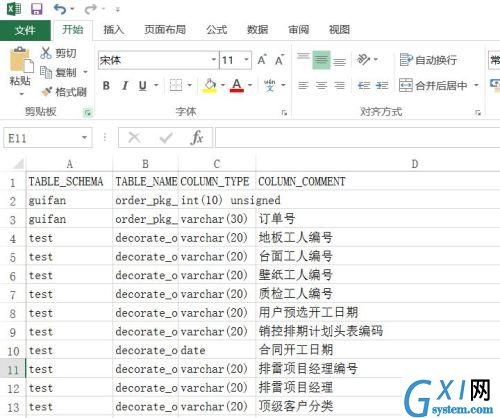Center text horizontally
Image resolution: width=500 pixels, height=418 pixels.
[321, 86]
